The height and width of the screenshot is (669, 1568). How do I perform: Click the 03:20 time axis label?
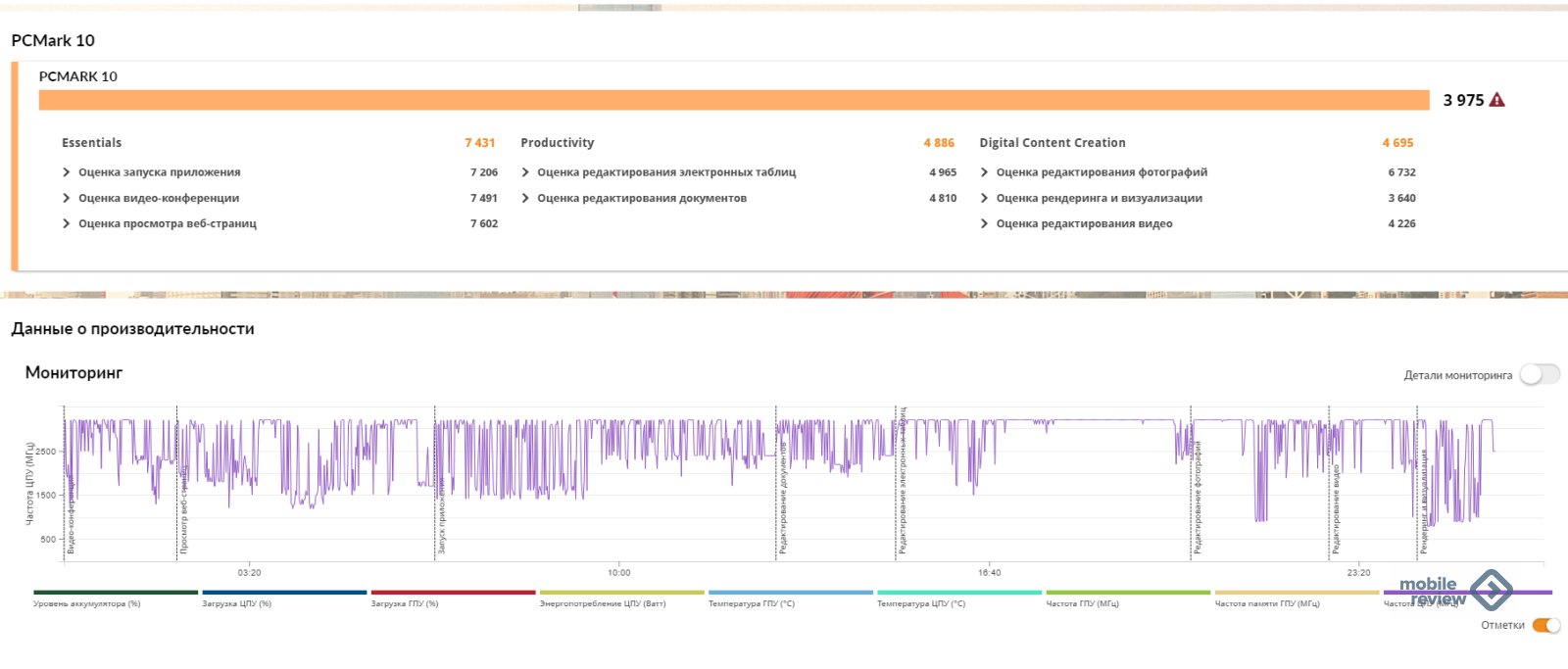(x=249, y=573)
